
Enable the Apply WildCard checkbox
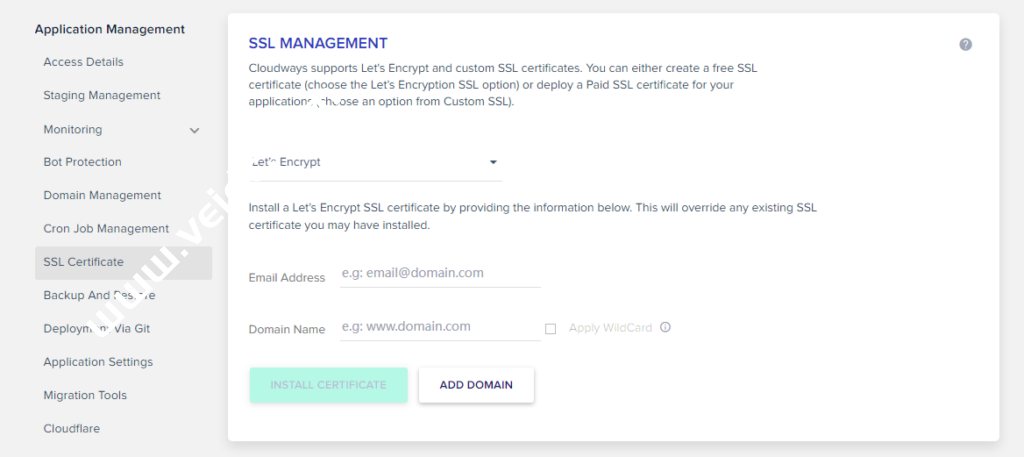point(551,328)
